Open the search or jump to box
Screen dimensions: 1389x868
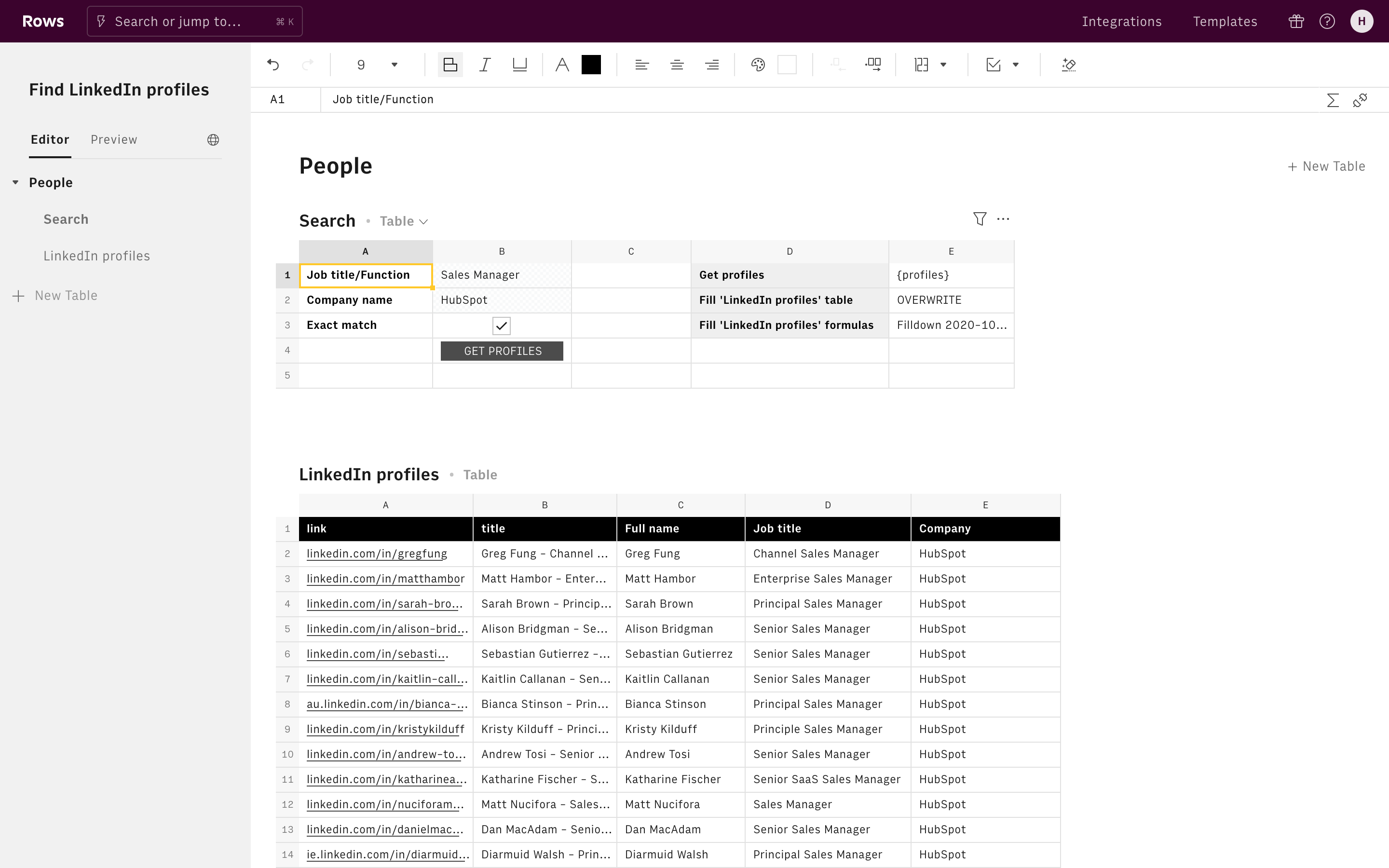pyautogui.click(x=194, y=21)
